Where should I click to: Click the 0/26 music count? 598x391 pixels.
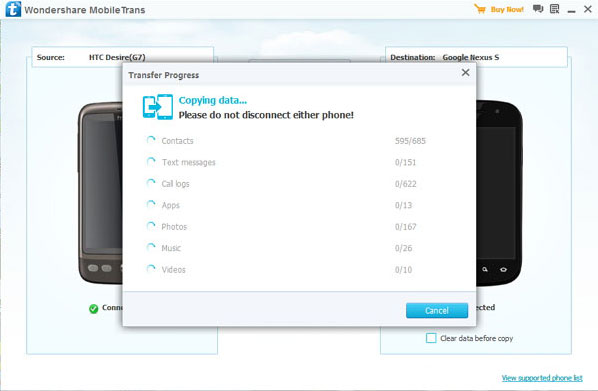tap(403, 248)
